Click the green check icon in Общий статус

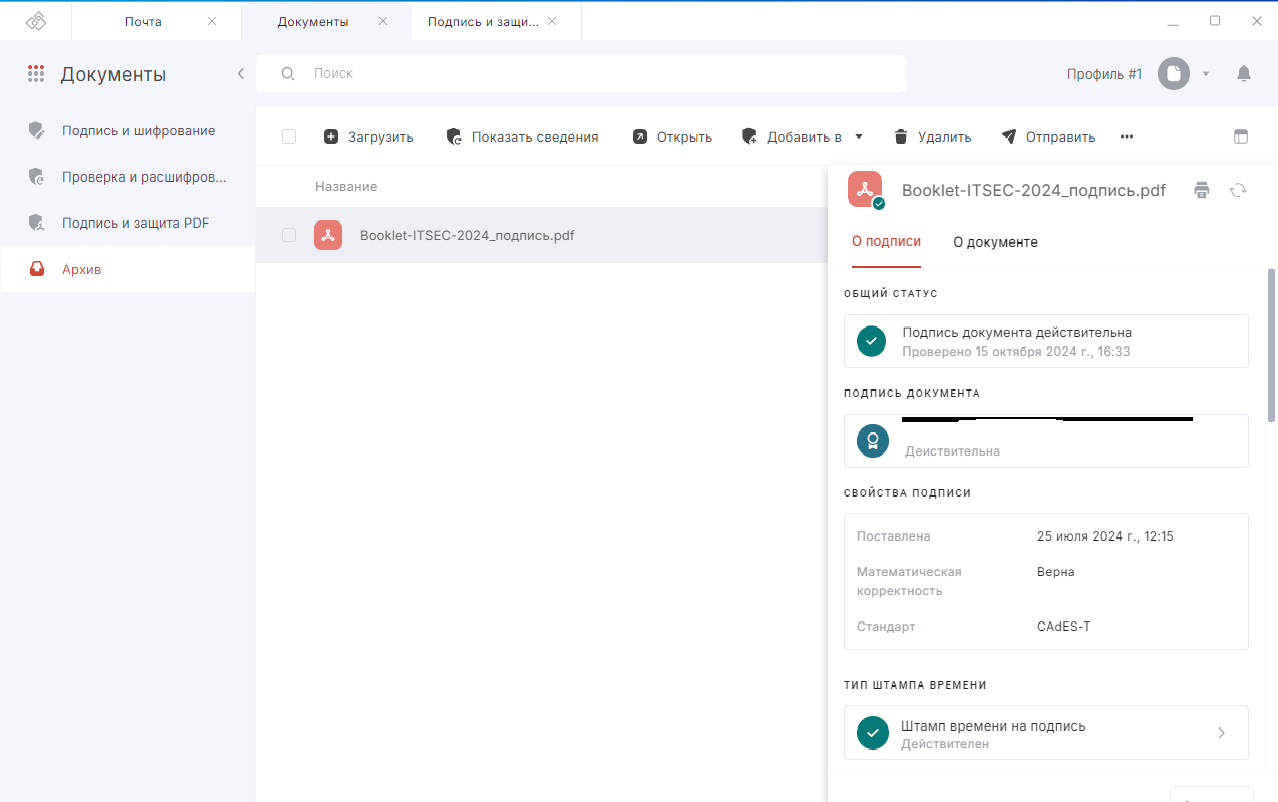pos(873,341)
